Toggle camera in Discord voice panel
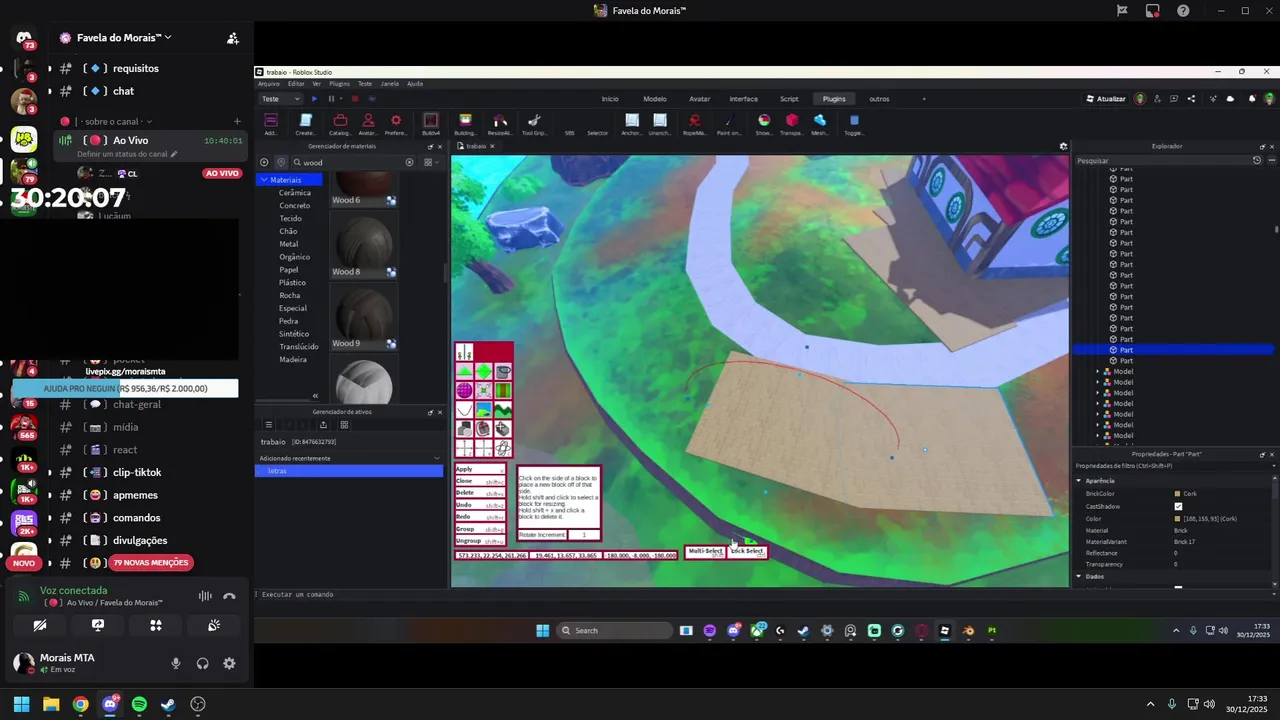This screenshot has height=720, width=1280. (x=39, y=625)
